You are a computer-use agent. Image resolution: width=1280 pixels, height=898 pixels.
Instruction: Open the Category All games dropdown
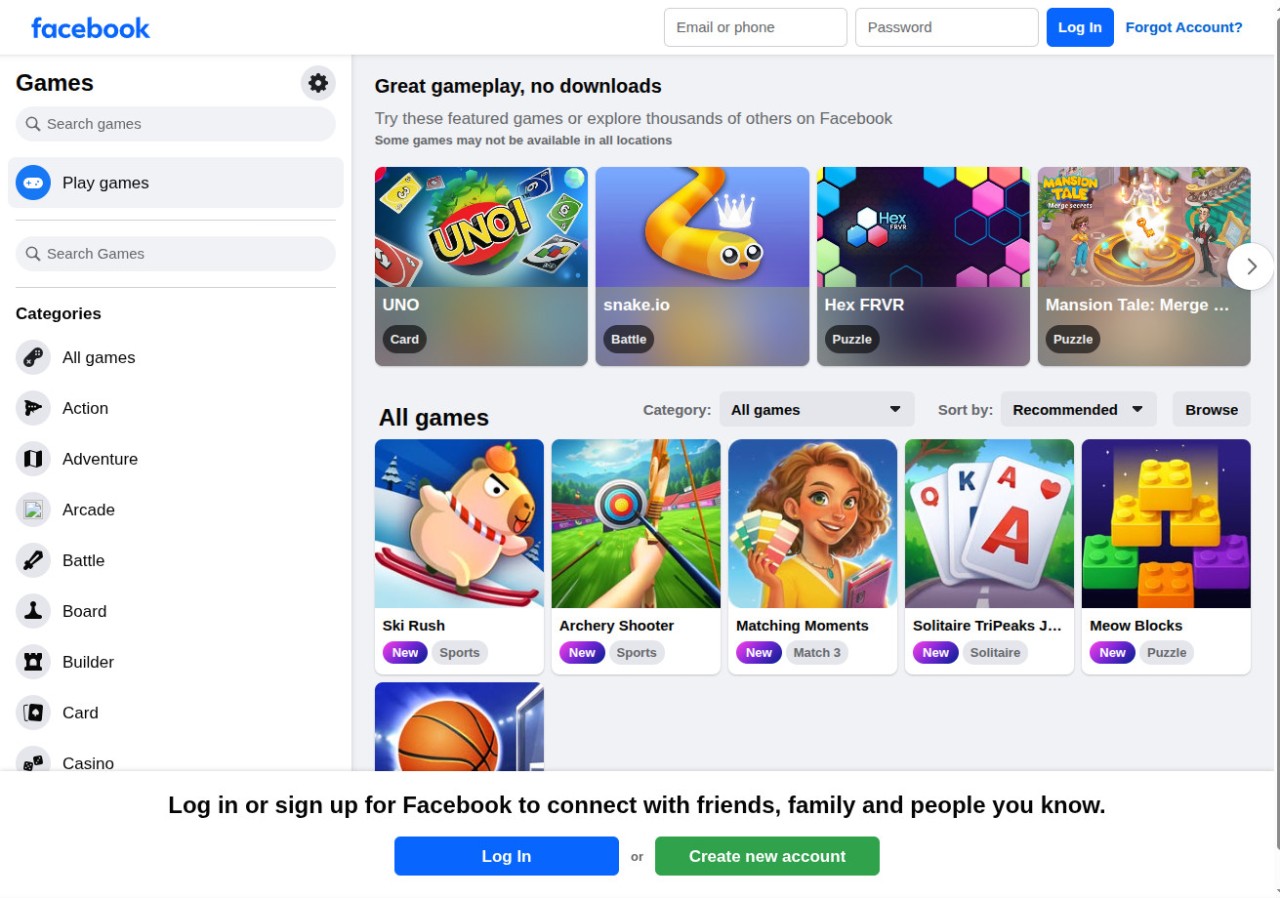(817, 409)
